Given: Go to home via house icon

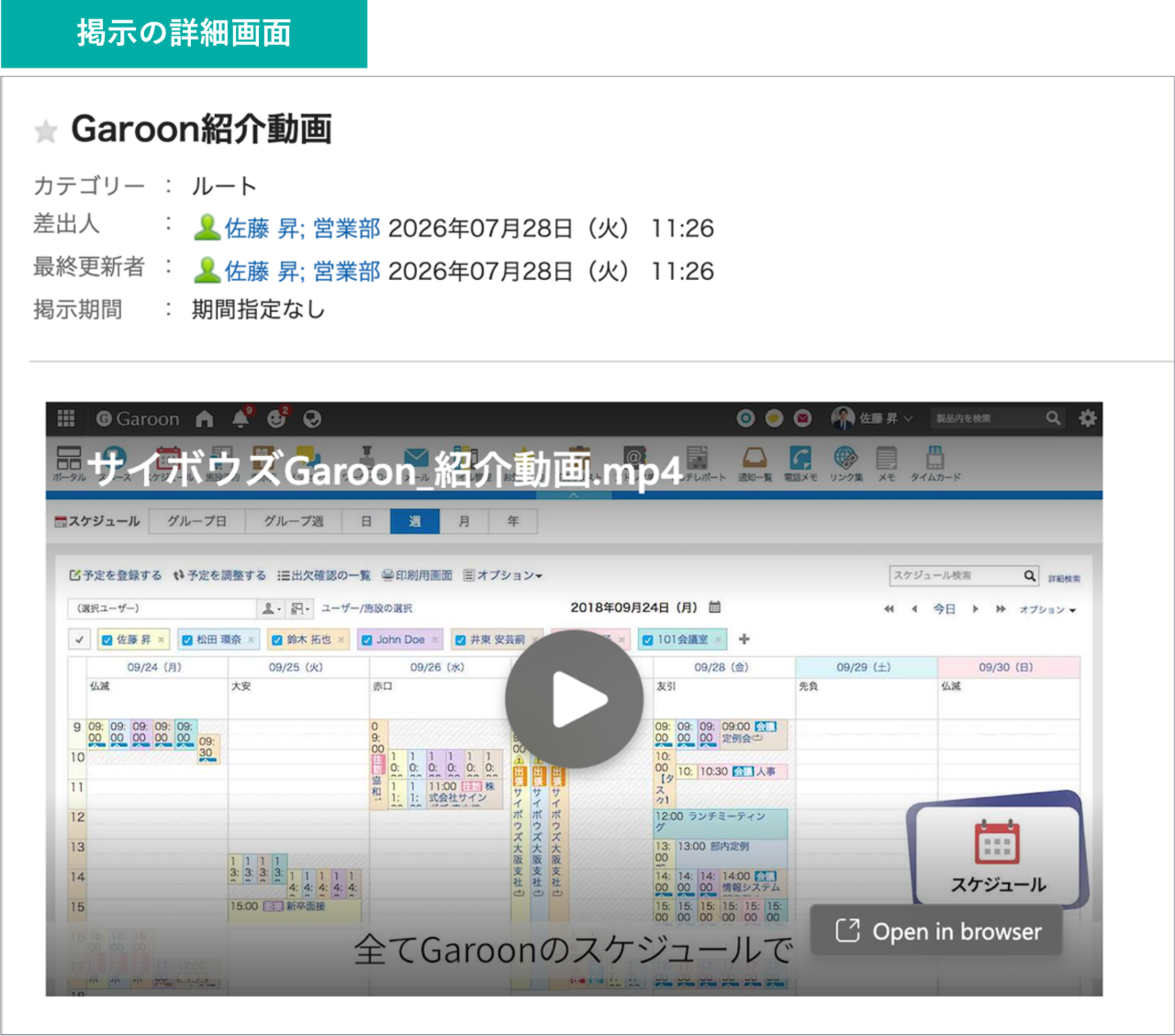Looking at the screenshot, I should pos(205,419).
